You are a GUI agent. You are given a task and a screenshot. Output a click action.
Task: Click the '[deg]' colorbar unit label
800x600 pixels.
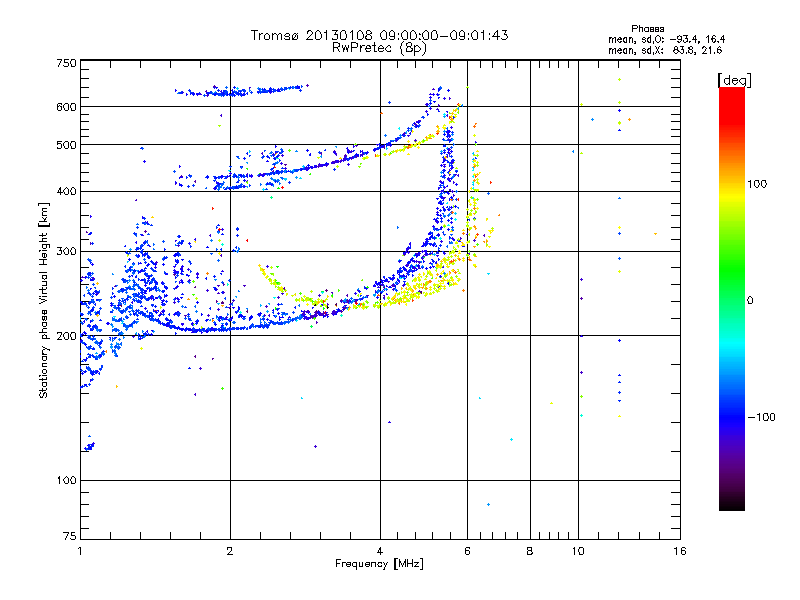pyautogui.click(x=734, y=80)
